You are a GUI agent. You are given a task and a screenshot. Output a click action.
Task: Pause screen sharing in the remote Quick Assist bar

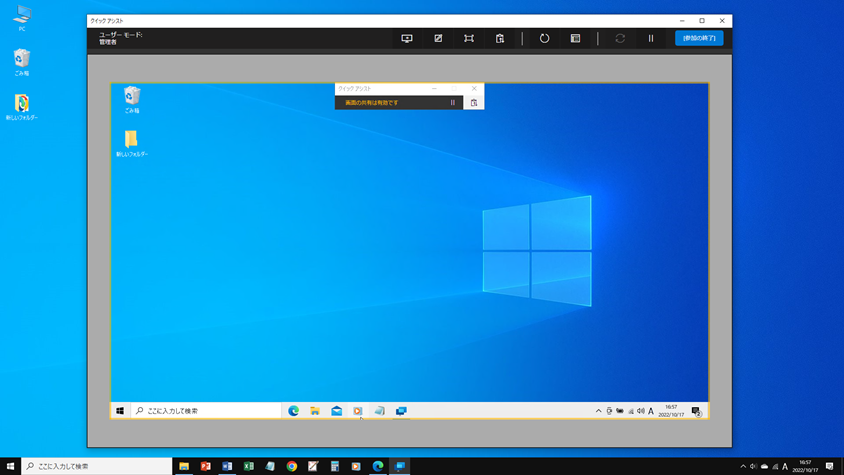tap(453, 102)
